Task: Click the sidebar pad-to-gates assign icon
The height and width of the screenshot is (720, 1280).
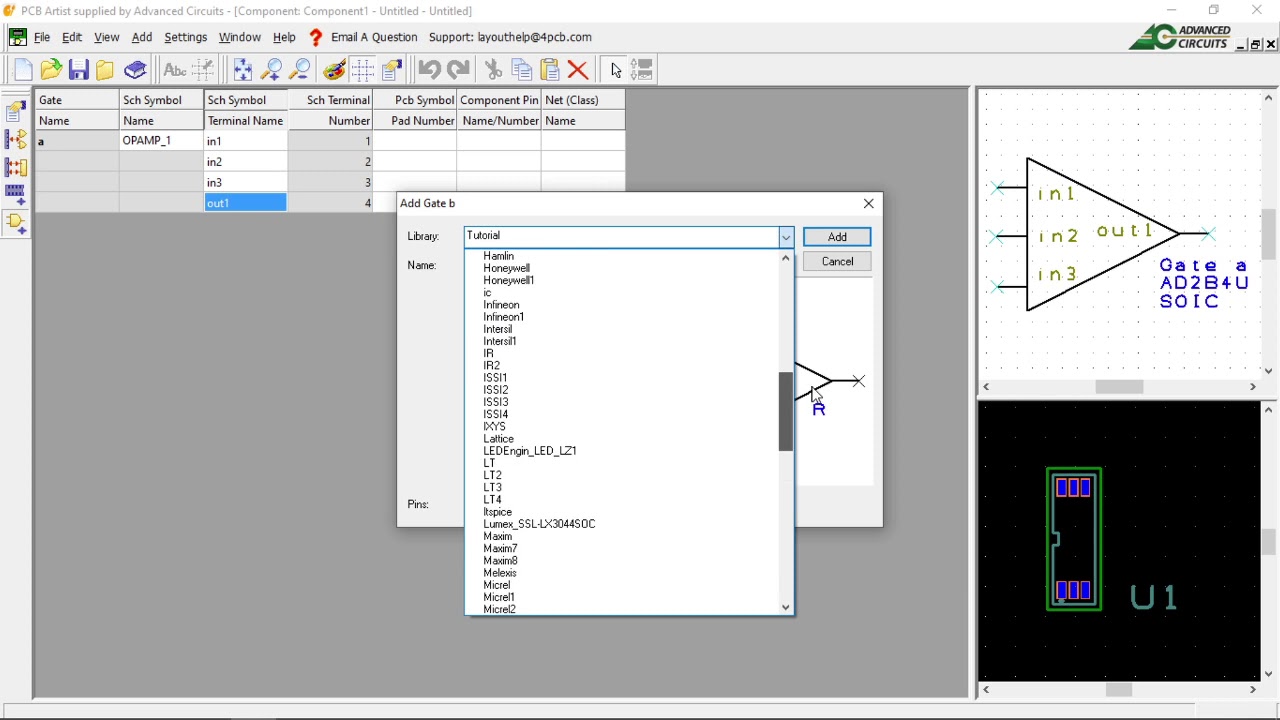Action: pyautogui.click(x=16, y=139)
